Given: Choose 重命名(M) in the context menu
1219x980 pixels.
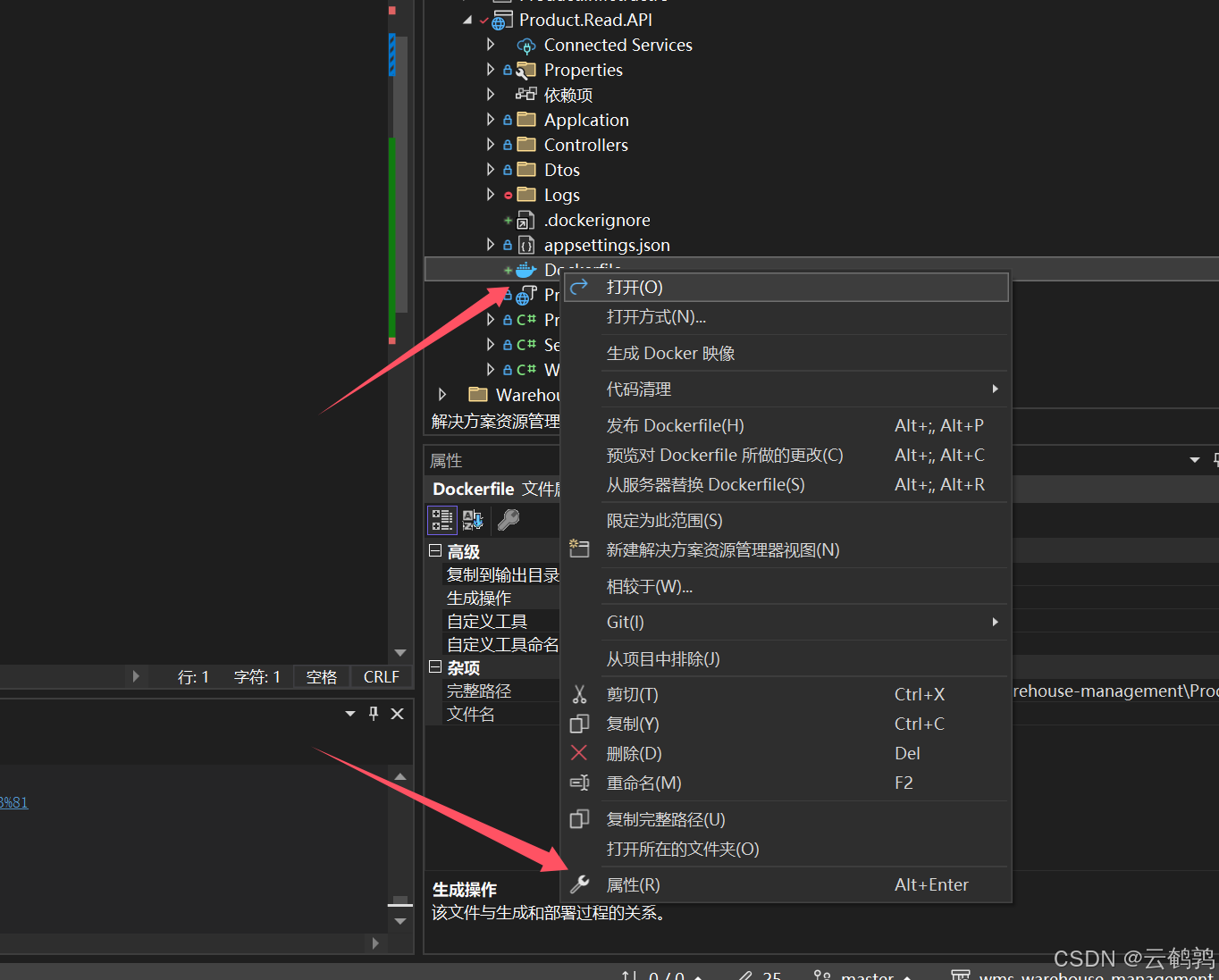Looking at the screenshot, I should point(644,783).
